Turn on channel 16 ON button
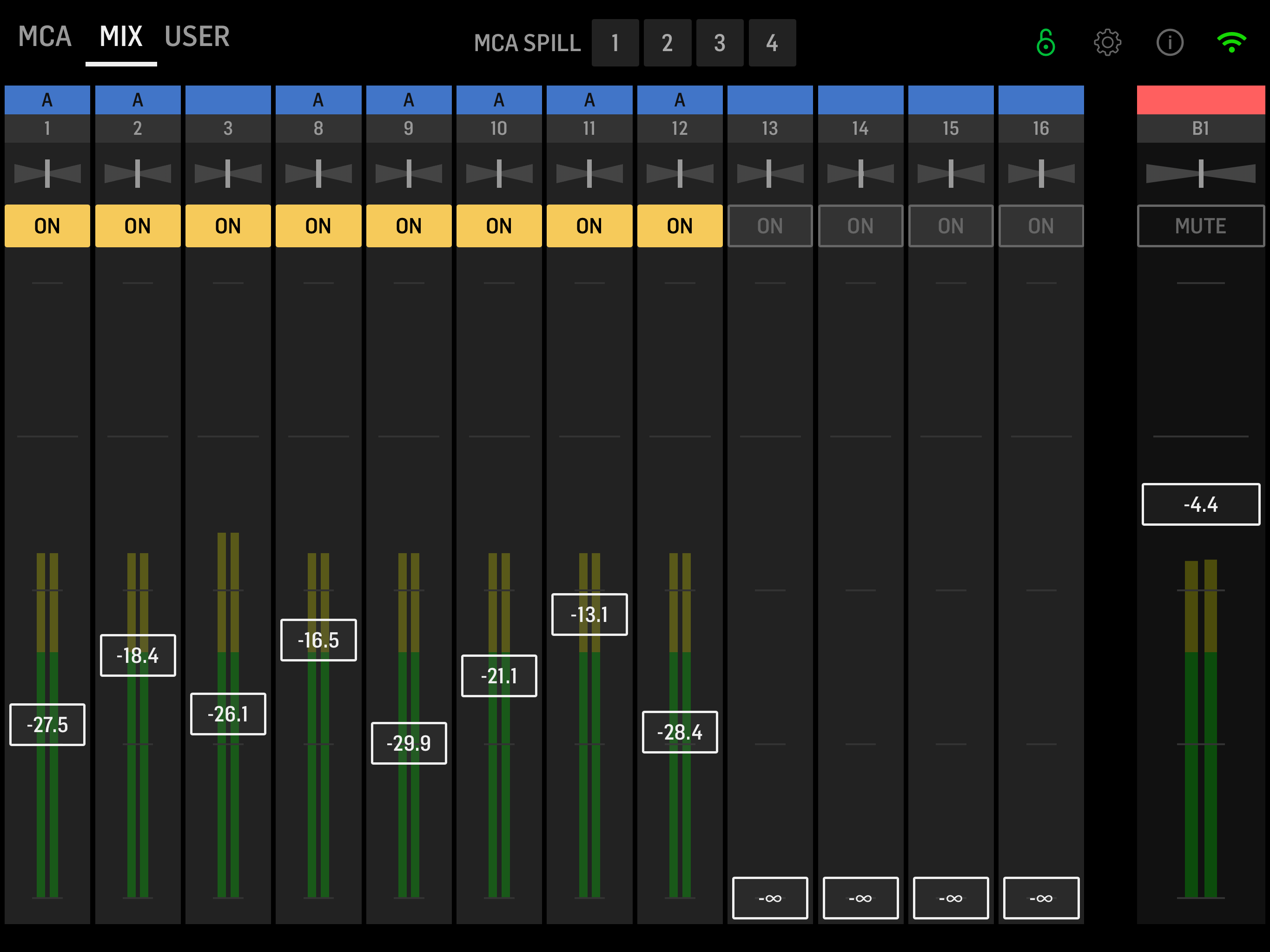 pyautogui.click(x=1041, y=225)
